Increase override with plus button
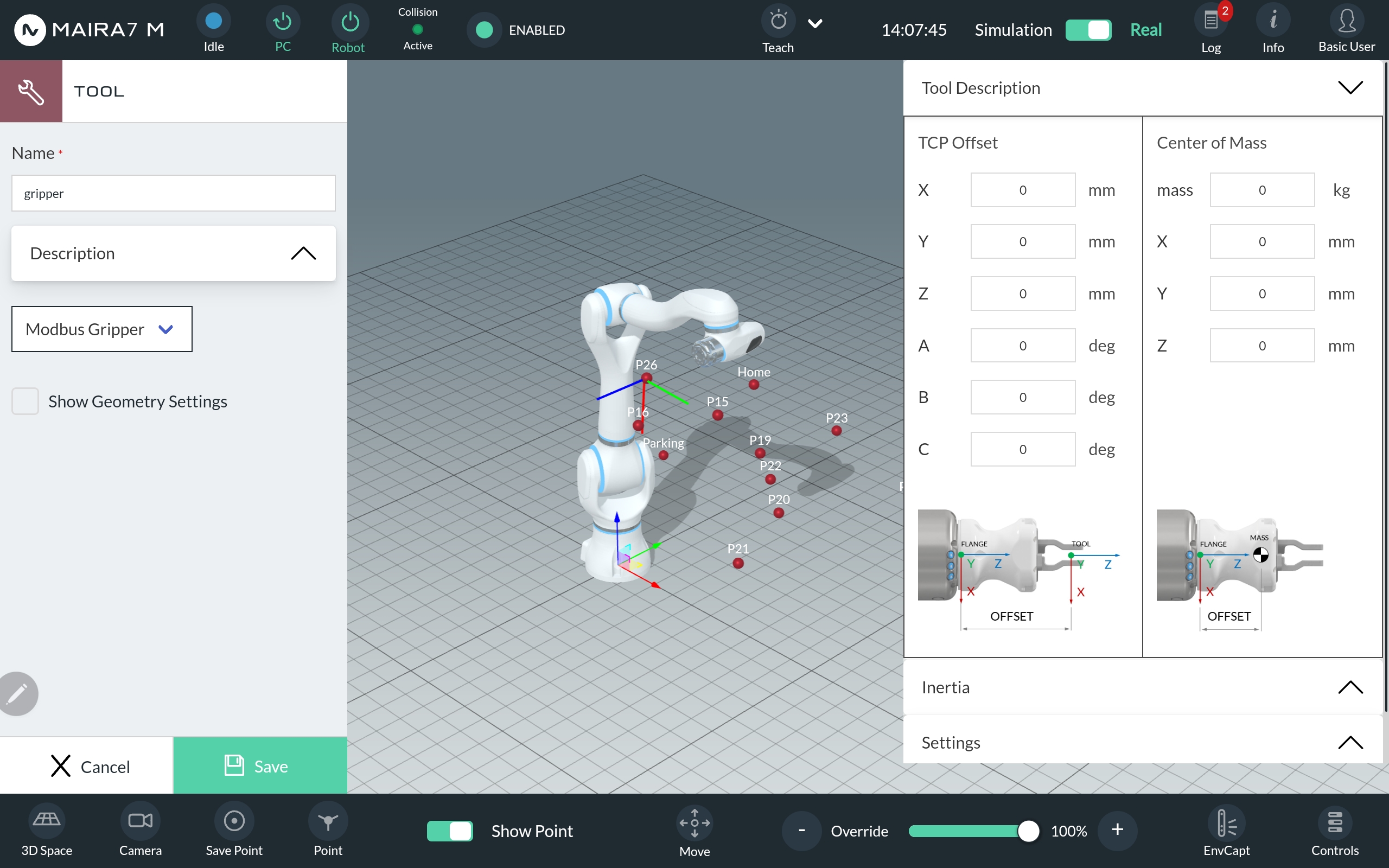Viewport: 1389px width, 868px height. pos(1118,830)
